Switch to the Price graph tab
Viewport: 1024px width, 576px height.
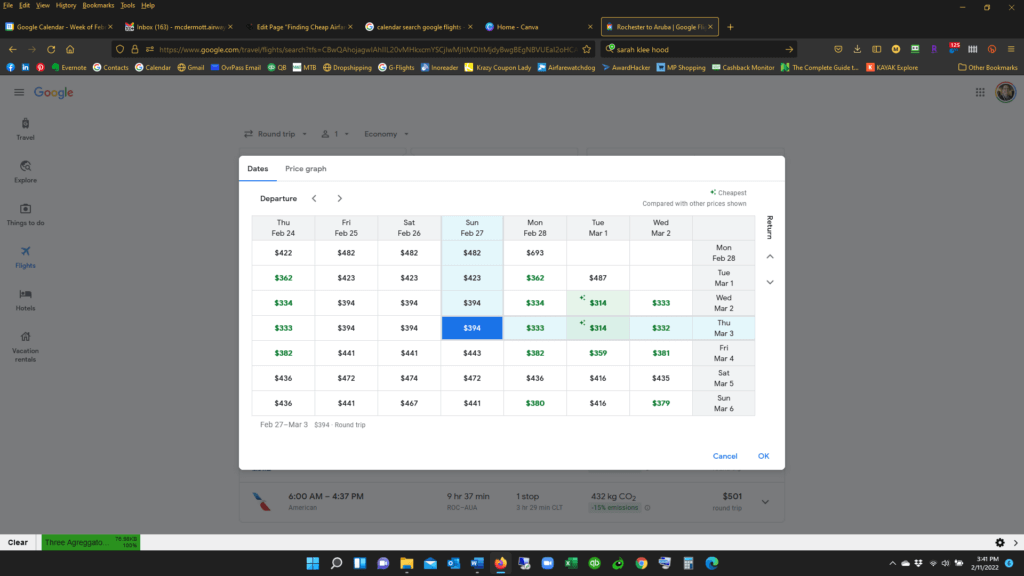pos(306,168)
